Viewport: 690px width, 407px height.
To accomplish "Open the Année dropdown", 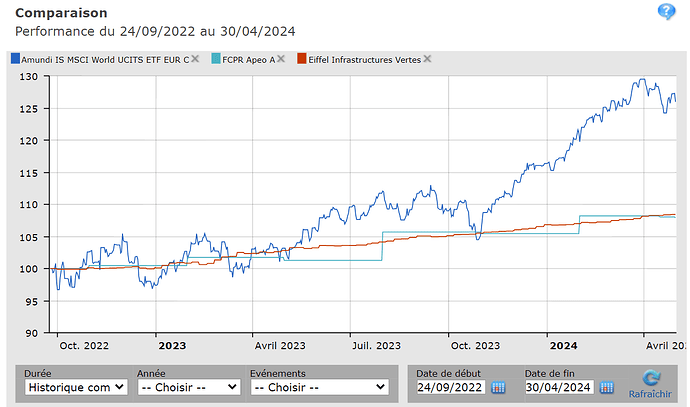I will pyautogui.click(x=189, y=387).
